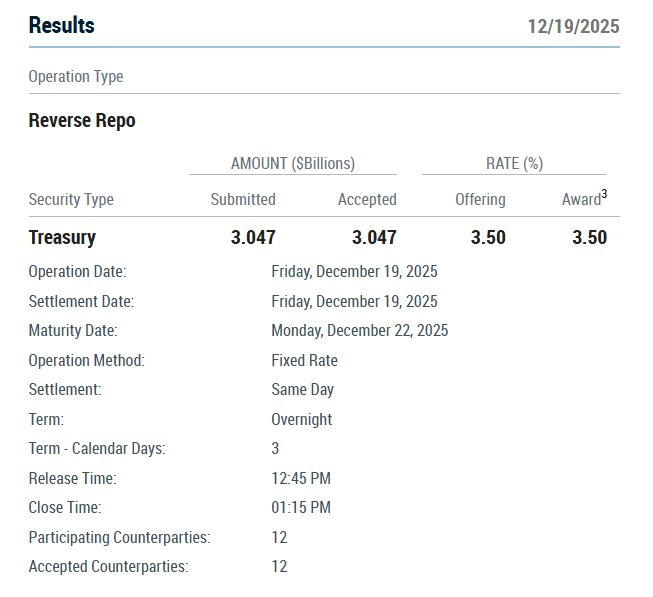The width and height of the screenshot is (653, 597).
Task: Select the 12/19/2025 date in the header
Action: [573, 26]
